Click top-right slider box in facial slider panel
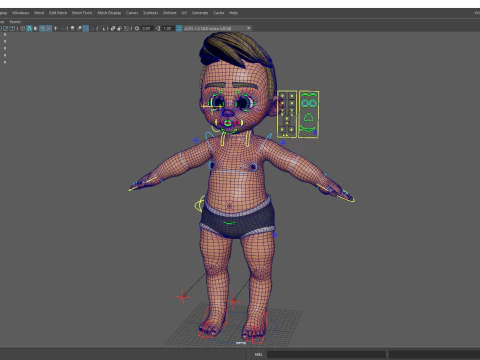 click(292, 96)
